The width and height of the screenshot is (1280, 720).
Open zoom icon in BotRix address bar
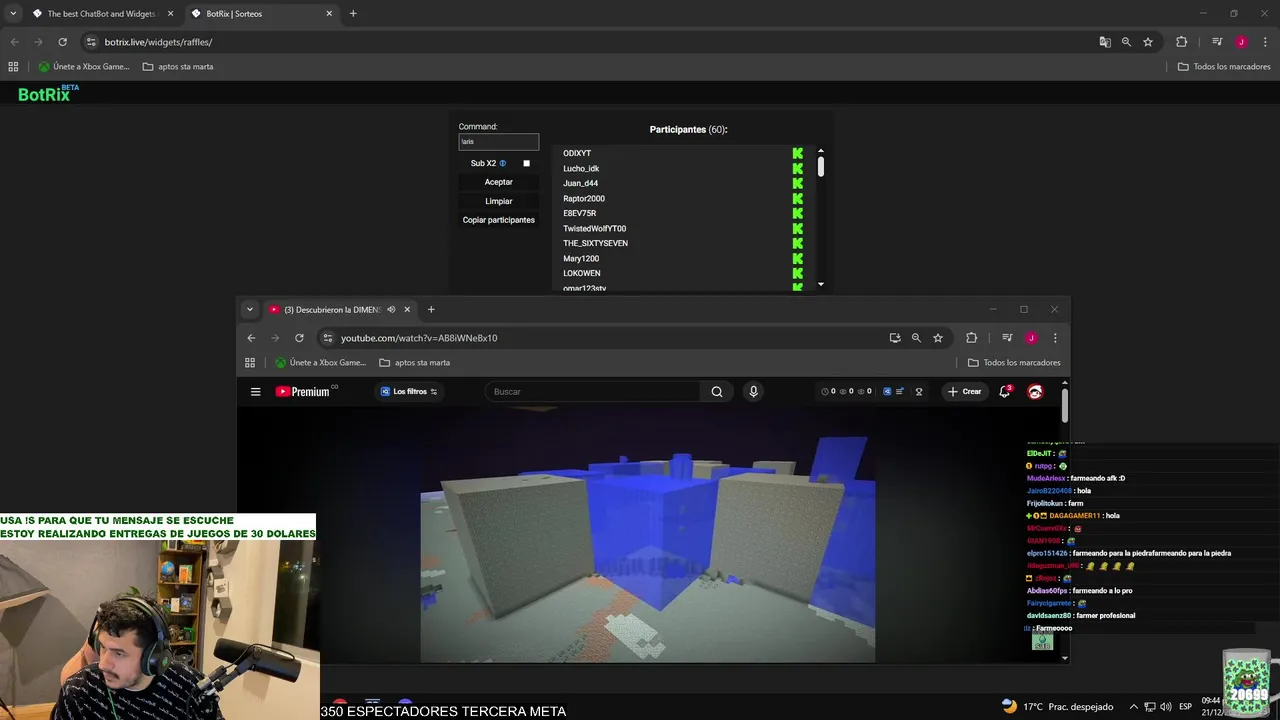click(1126, 42)
